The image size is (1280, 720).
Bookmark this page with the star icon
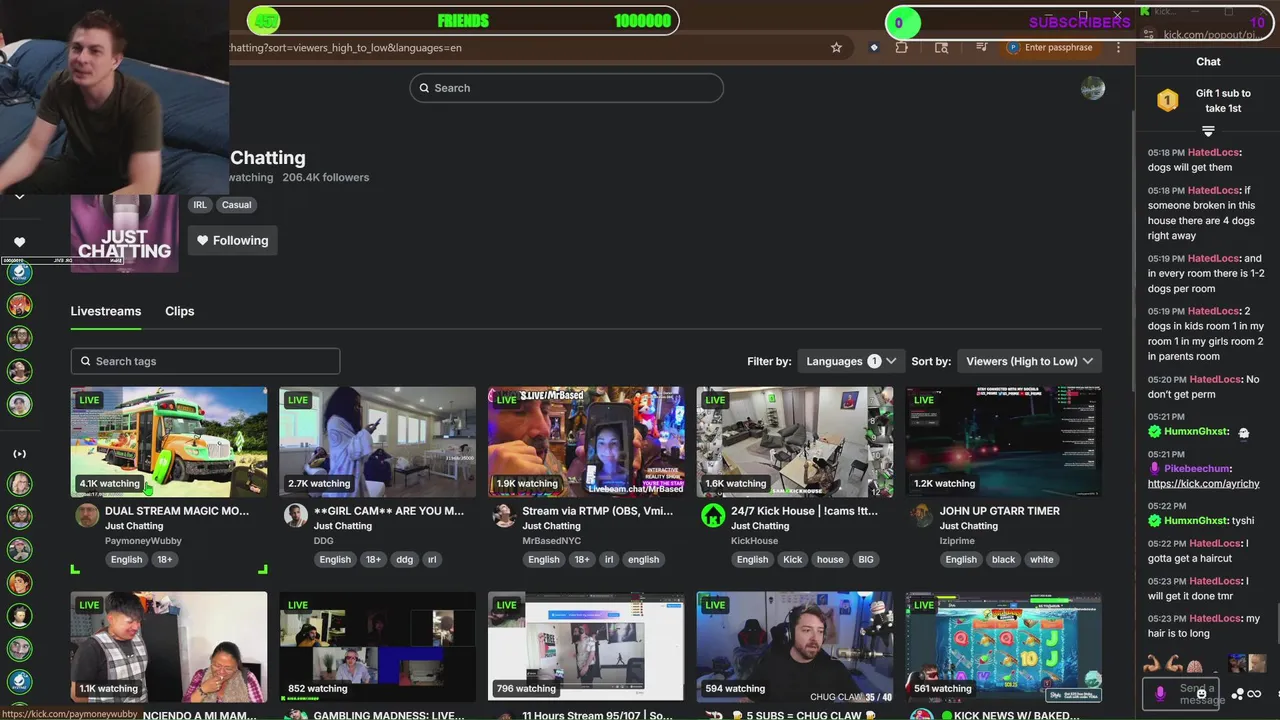pyautogui.click(x=836, y=47)
